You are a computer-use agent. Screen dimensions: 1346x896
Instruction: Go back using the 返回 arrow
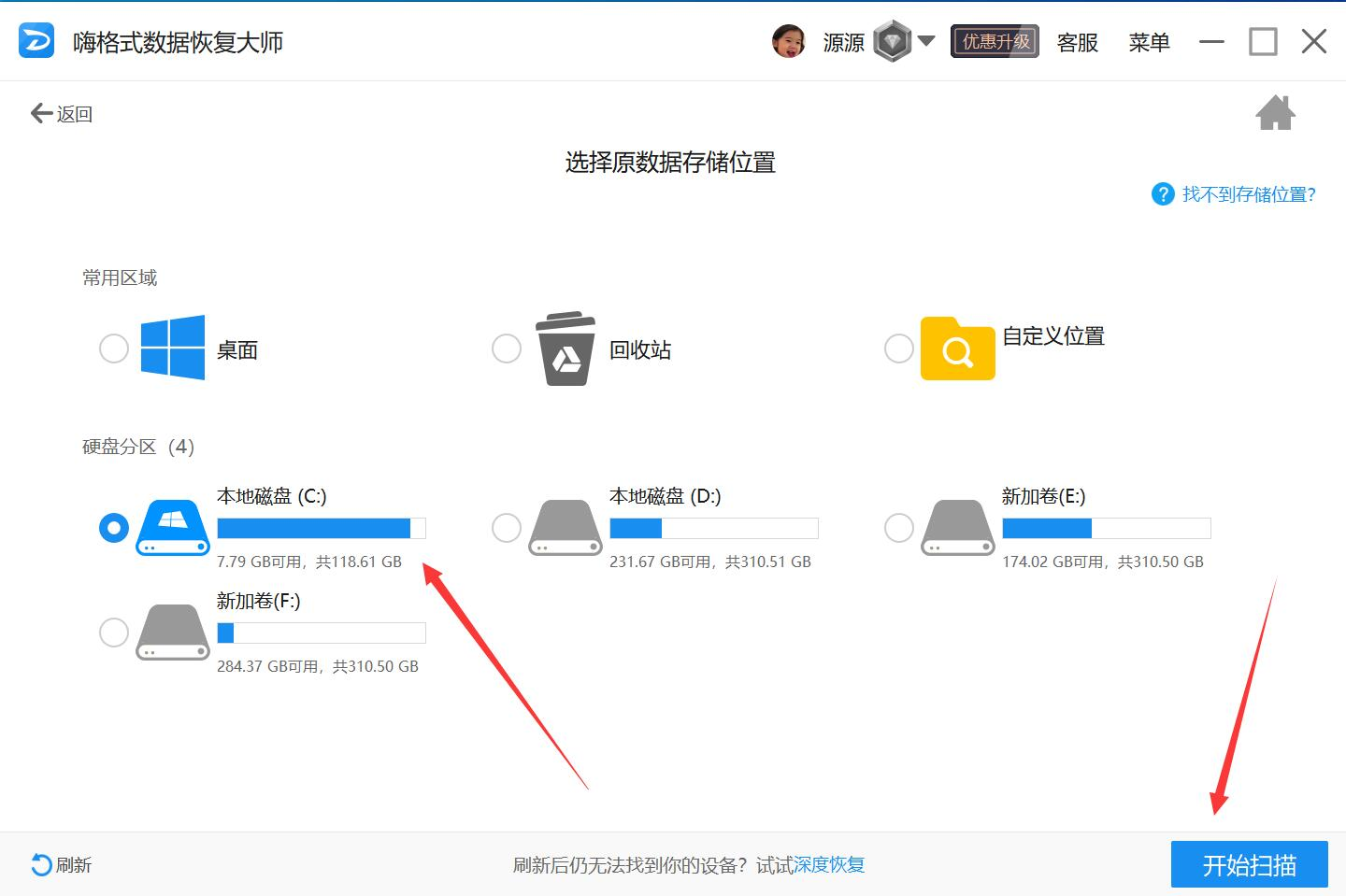pyautogui.click(x=62, y=114)
